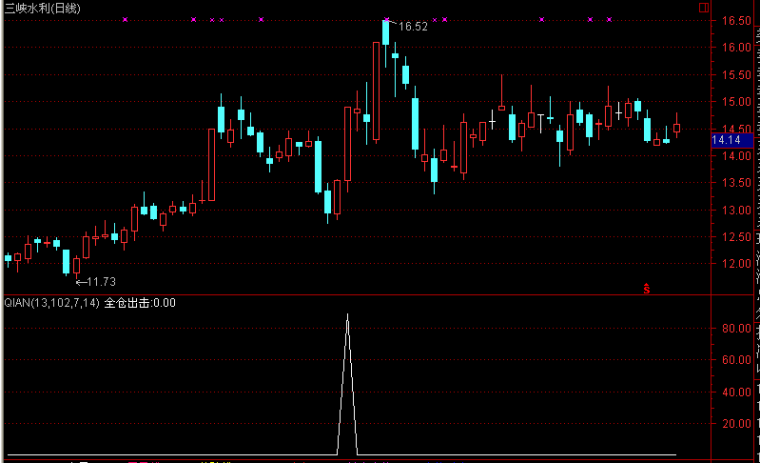Click the 16.00 price axis label

[x=736, y=48]
